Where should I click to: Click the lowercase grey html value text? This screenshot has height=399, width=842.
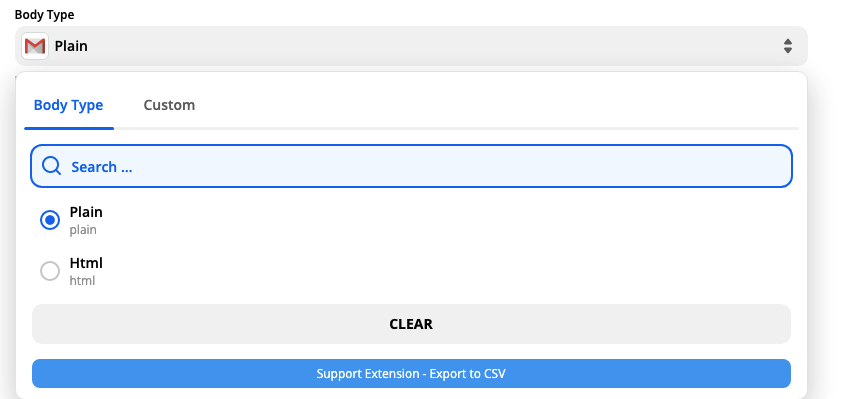click(82, 280)
